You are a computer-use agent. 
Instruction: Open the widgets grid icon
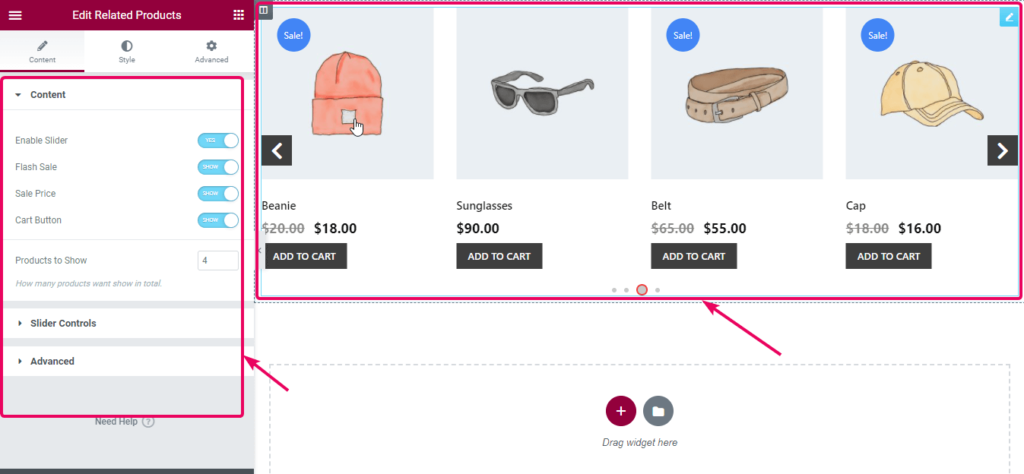coord(238,15)
